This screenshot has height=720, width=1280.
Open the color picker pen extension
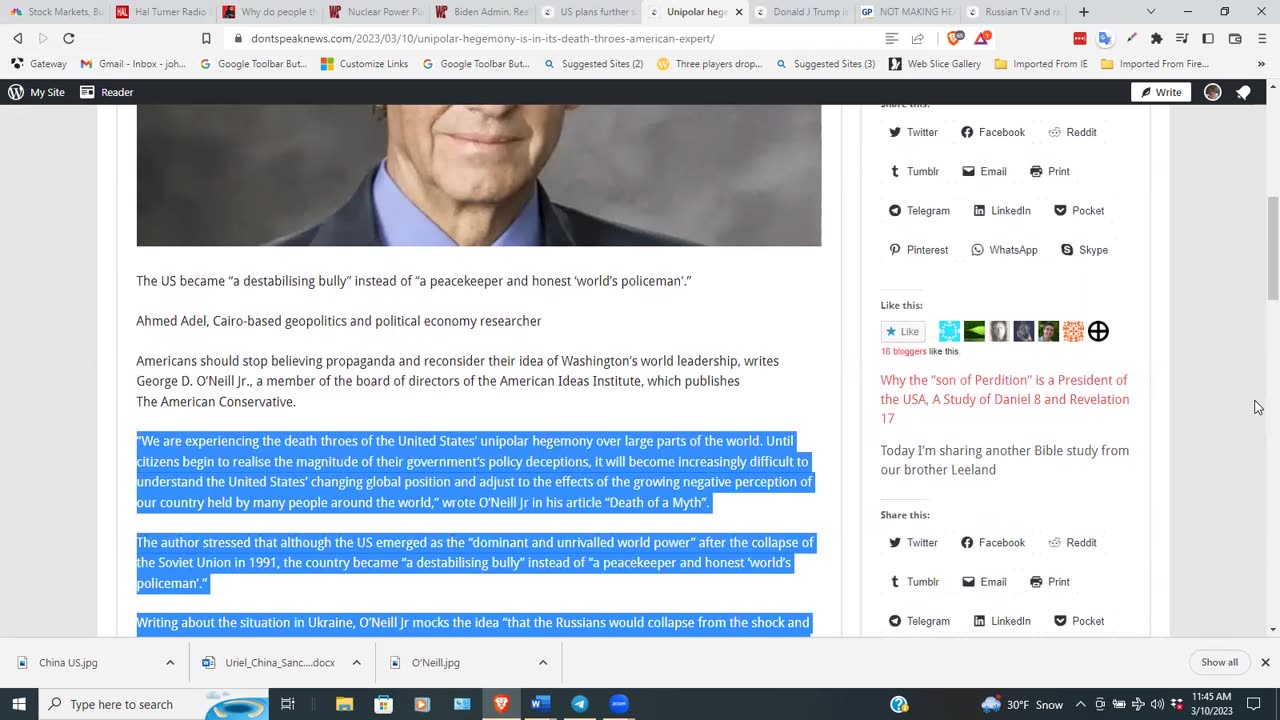pos(1131,38)
